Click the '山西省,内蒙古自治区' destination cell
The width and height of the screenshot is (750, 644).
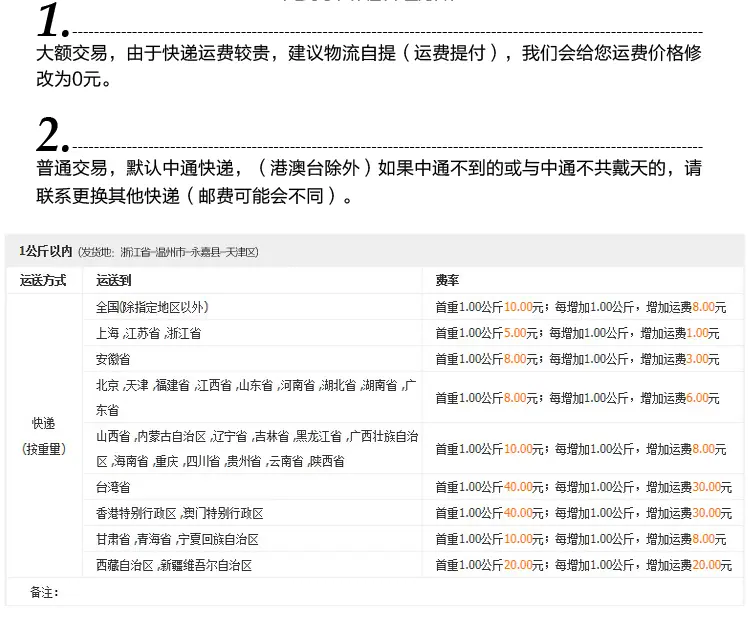[253, 448]
